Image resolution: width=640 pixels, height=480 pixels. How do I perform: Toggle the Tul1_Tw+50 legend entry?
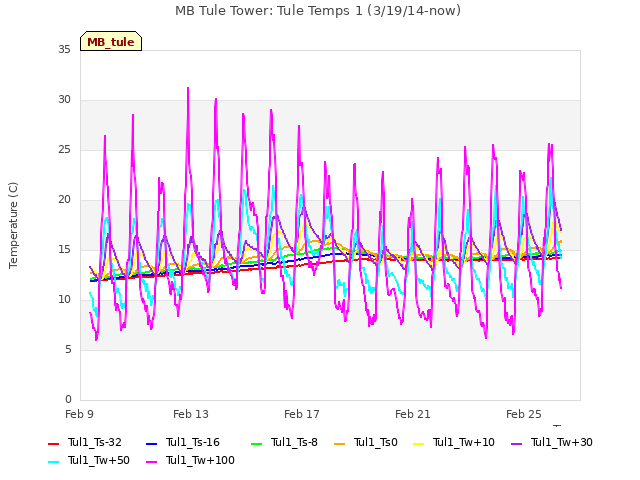click(x=89, y=461)
